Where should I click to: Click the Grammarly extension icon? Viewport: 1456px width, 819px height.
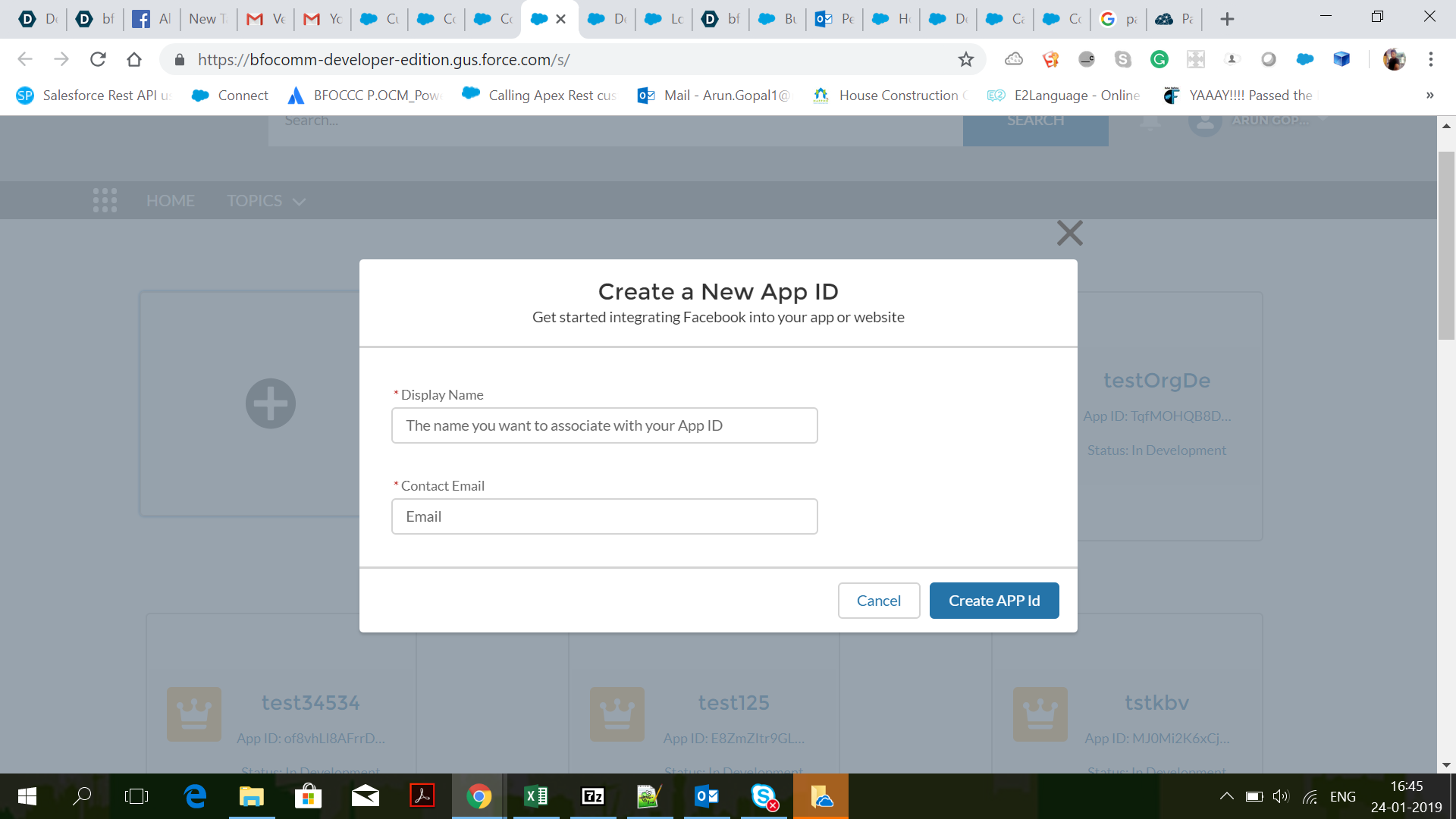coord(1159,59)
